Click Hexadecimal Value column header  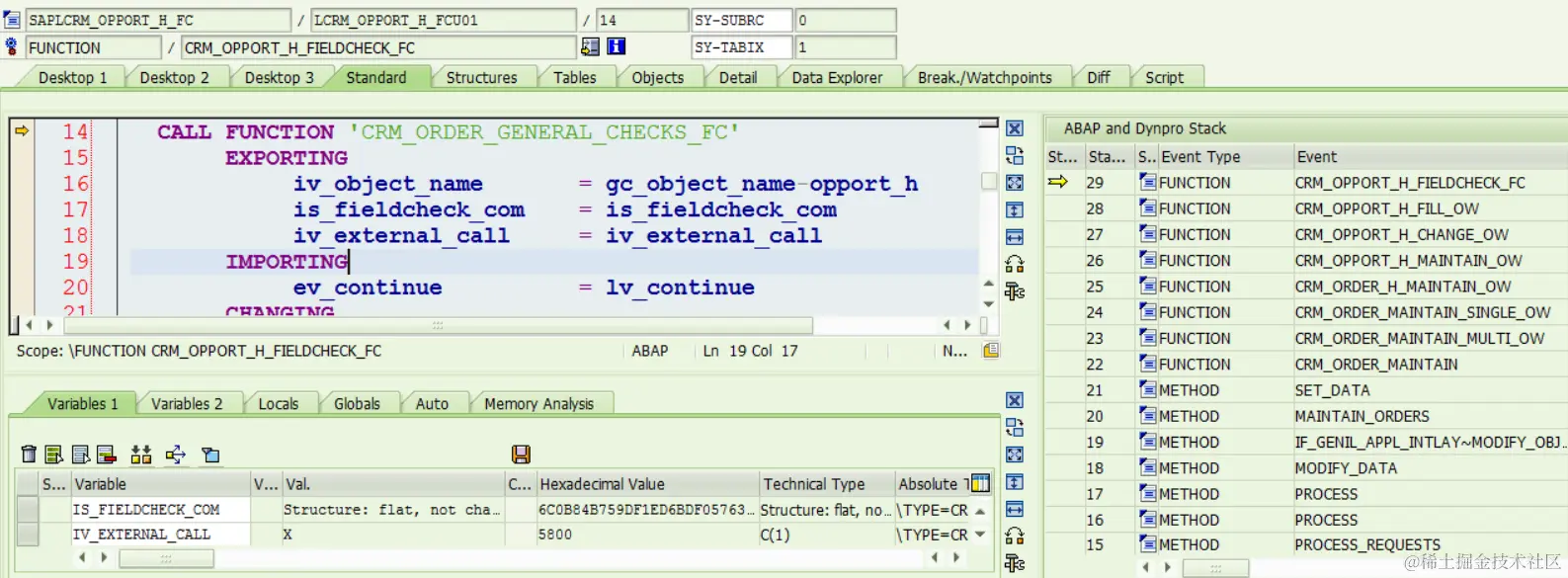[x=646, y=484]
